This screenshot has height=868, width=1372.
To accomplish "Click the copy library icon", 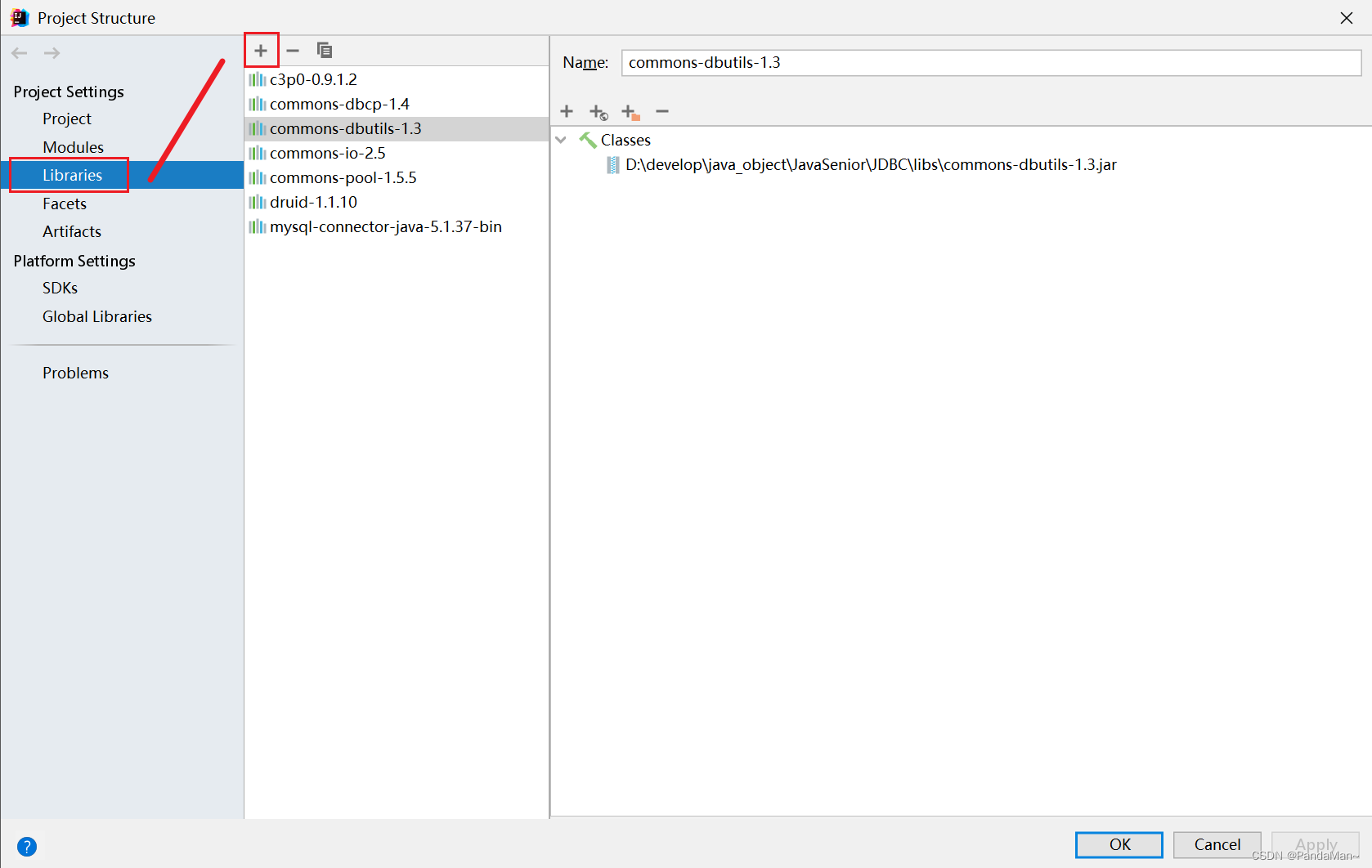I will [x=325, y=51].
